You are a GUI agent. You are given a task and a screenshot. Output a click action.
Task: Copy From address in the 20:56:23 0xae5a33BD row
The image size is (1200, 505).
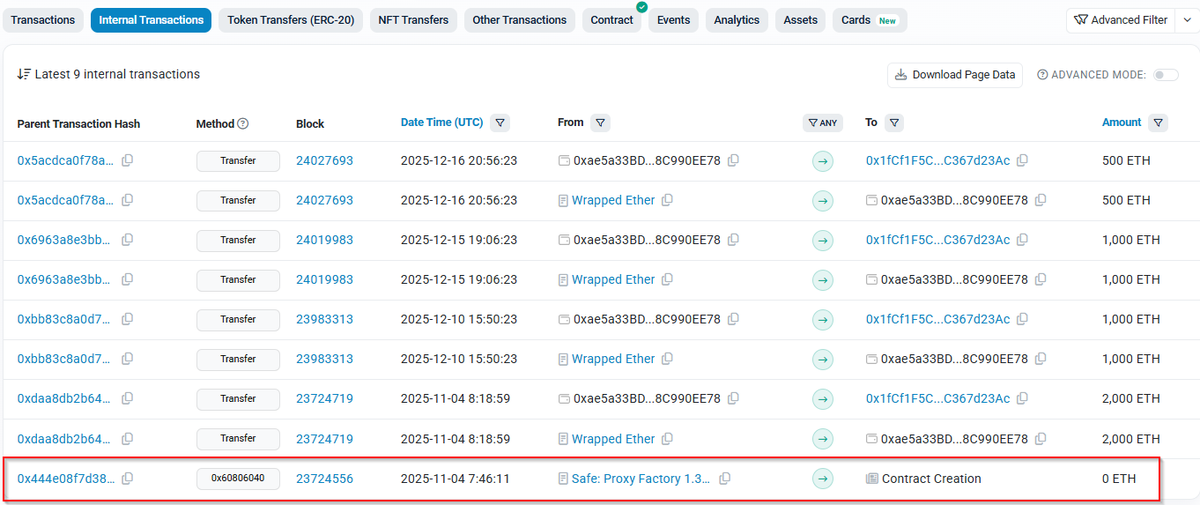(734, 161)
